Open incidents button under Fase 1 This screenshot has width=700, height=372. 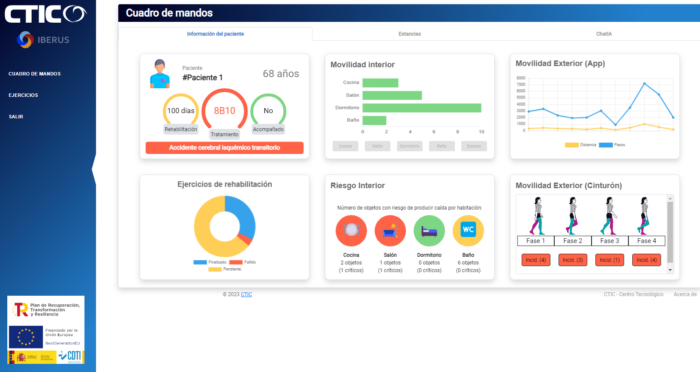pos(536,260)
